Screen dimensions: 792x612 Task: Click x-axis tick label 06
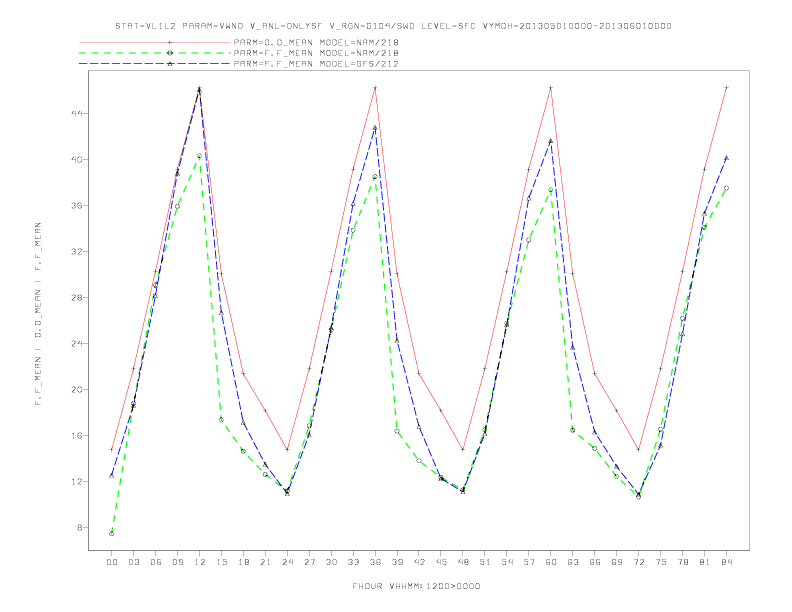156,562
